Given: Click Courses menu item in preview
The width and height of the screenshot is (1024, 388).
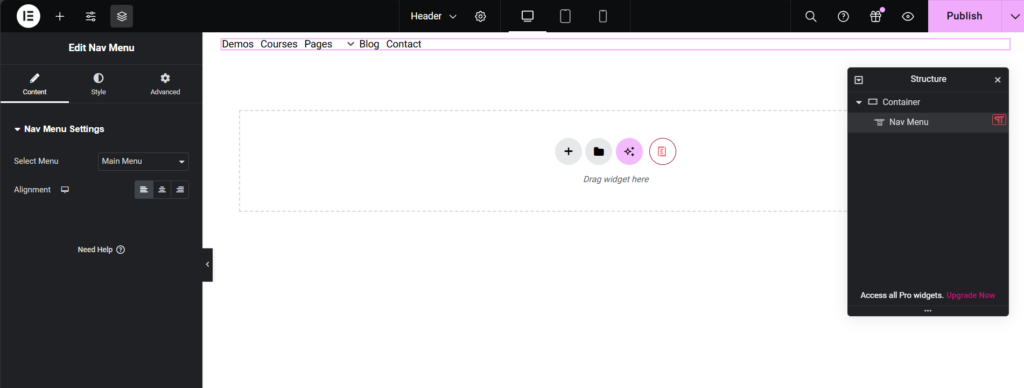Looking at the screenshot, I should point(279,44).
